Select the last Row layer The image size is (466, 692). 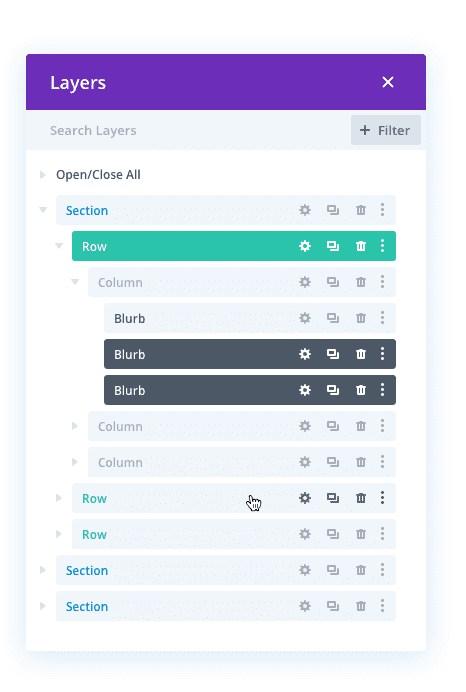coord(234,534)
